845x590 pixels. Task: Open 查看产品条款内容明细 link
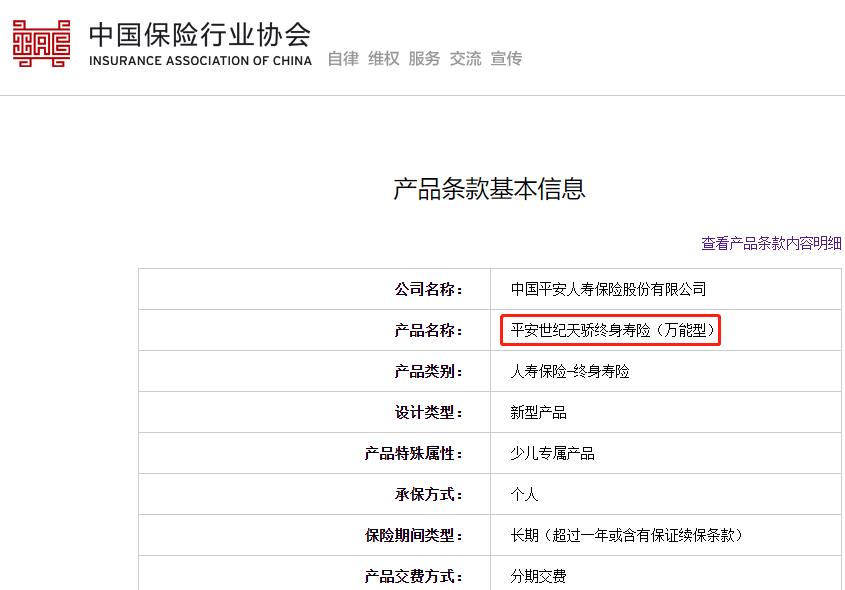(770, 241)
